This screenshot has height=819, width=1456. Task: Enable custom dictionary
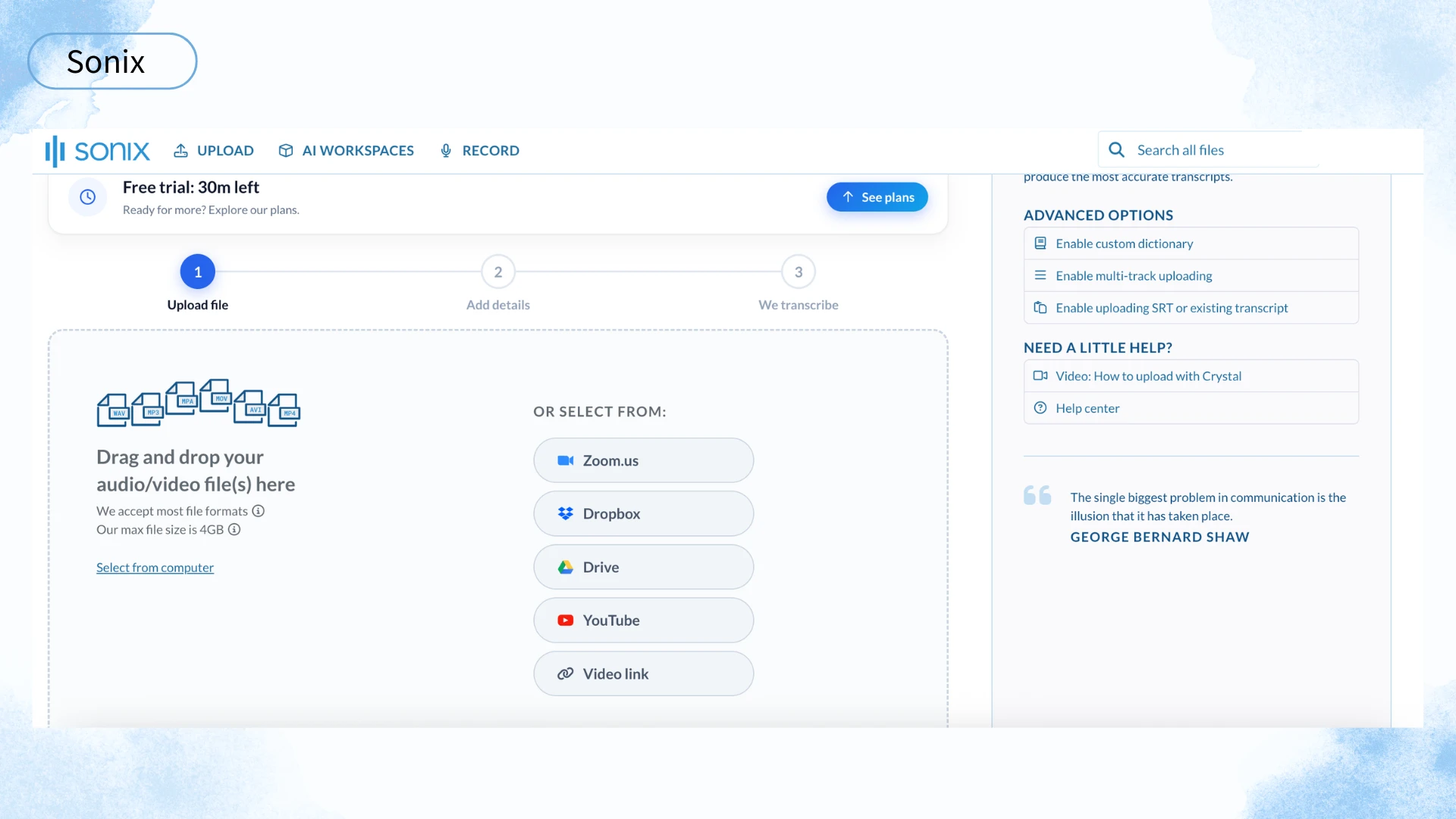click(1191, 243)
